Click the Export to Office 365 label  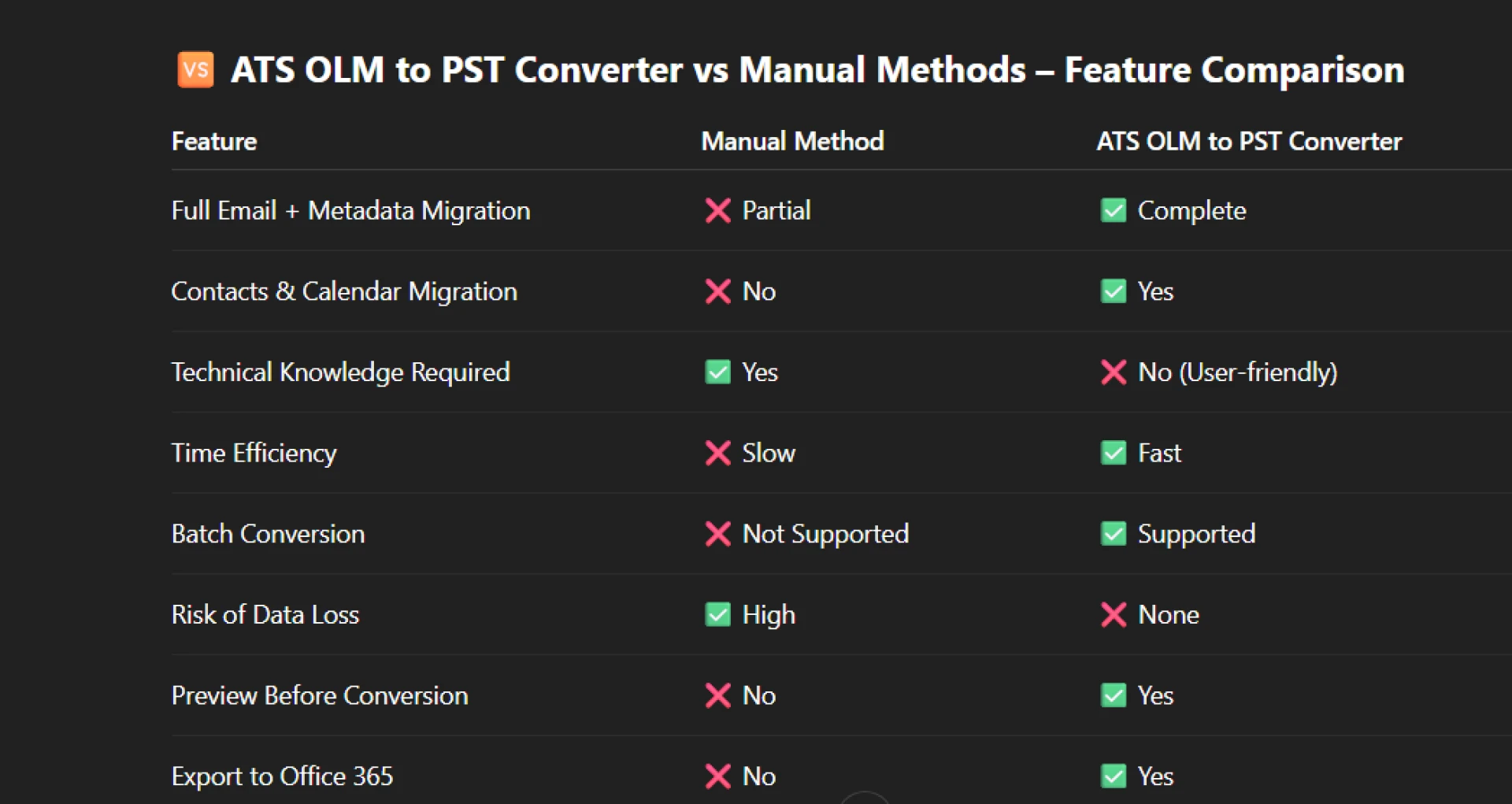click(x=282, y=776)
